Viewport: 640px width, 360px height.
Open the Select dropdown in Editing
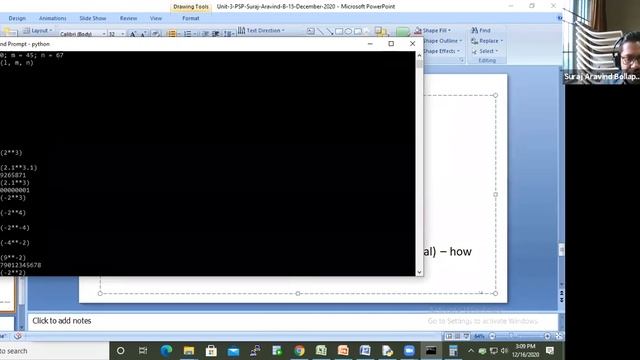[485, 51]
